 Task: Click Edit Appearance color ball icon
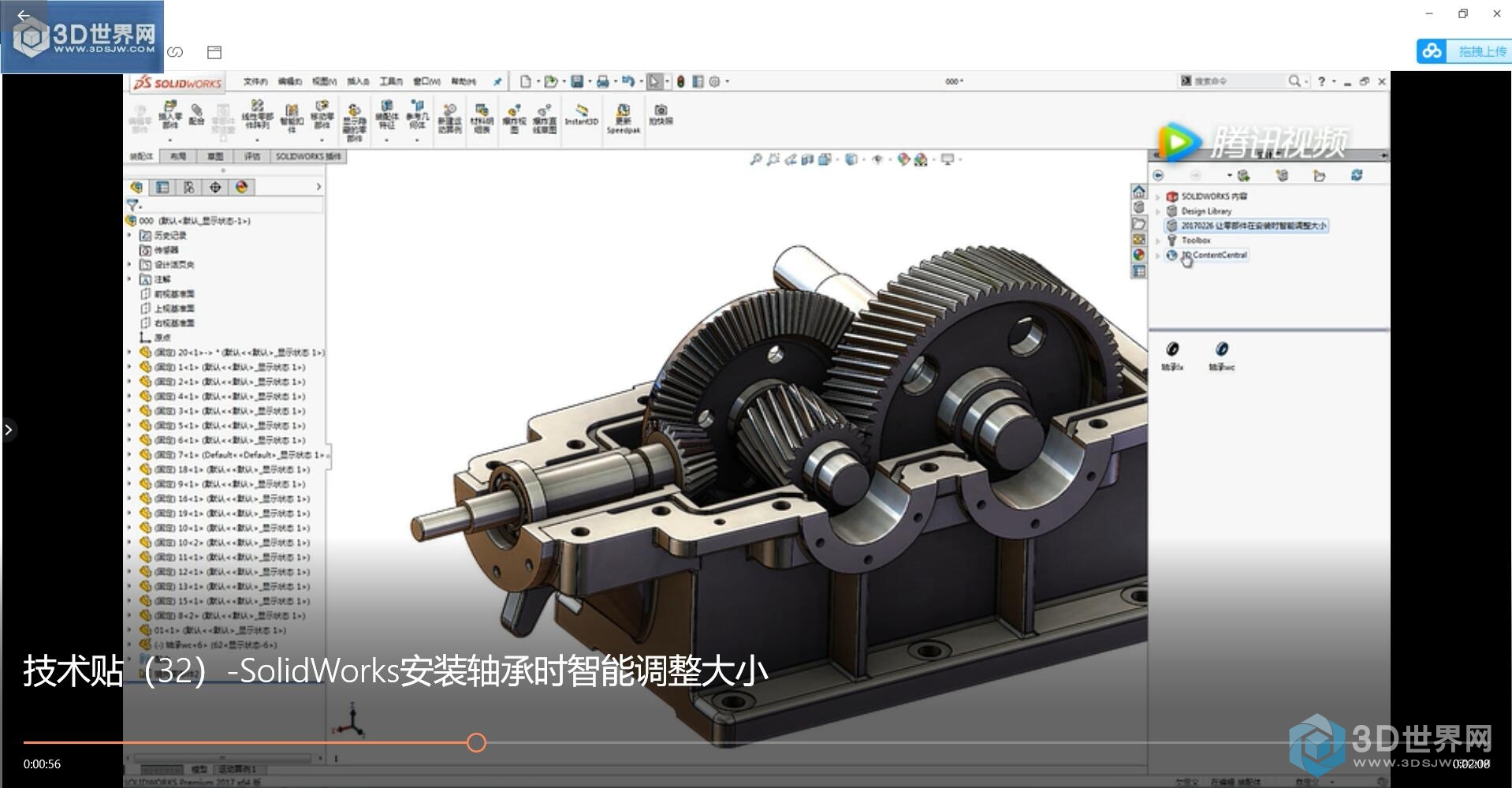click(903, 159)
